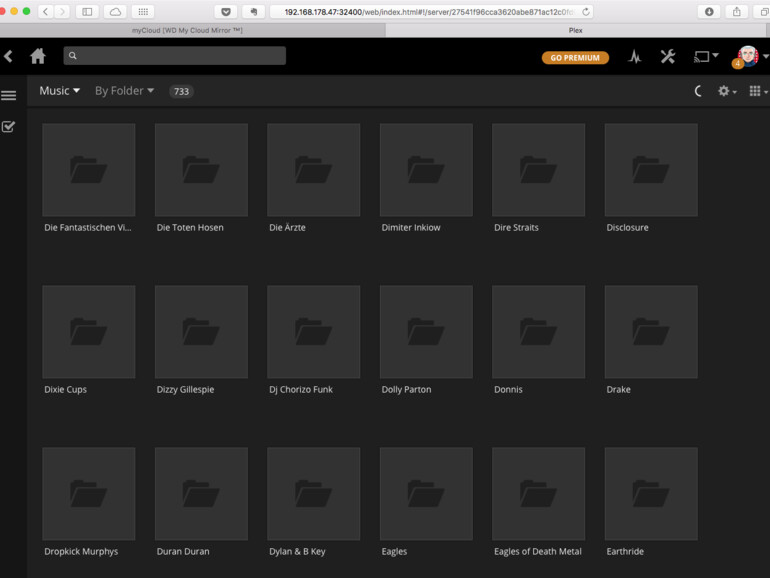Open the Dropkick Murphys folder thumbnail
Image resolution: width=770 pixels, height=578 pixels.
pos(89,494)
